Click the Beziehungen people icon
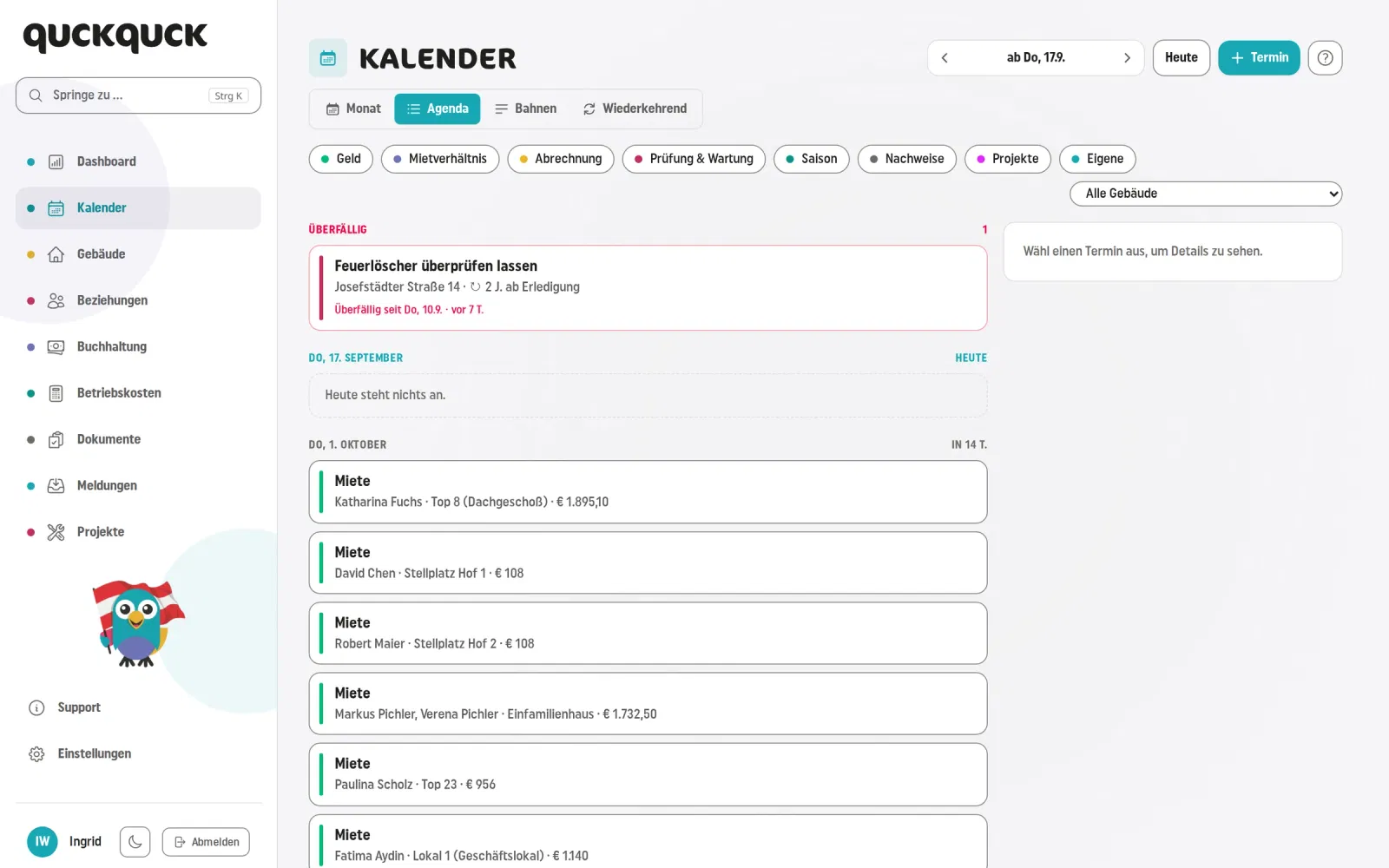The height and width of the screenshot is (868, 1389). 56,300
